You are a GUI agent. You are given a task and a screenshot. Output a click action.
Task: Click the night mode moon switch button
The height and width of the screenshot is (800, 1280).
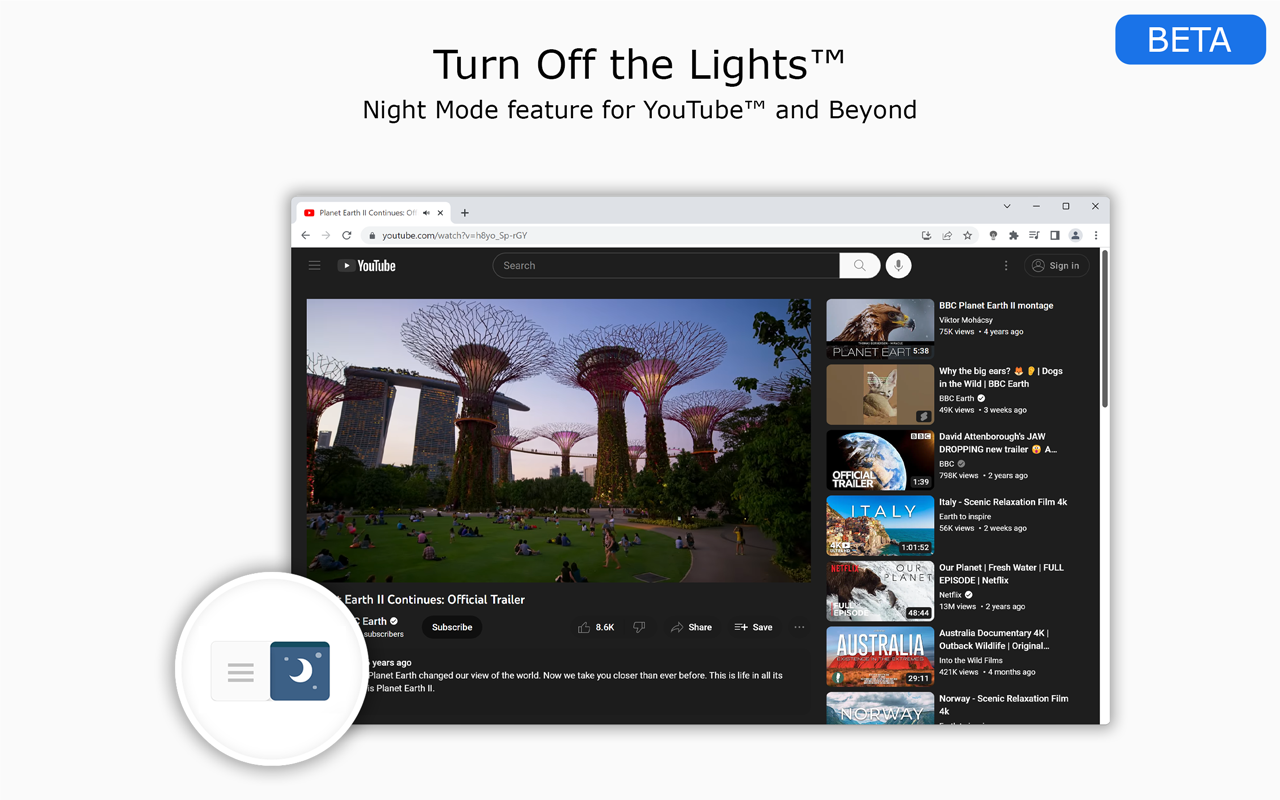300,671
